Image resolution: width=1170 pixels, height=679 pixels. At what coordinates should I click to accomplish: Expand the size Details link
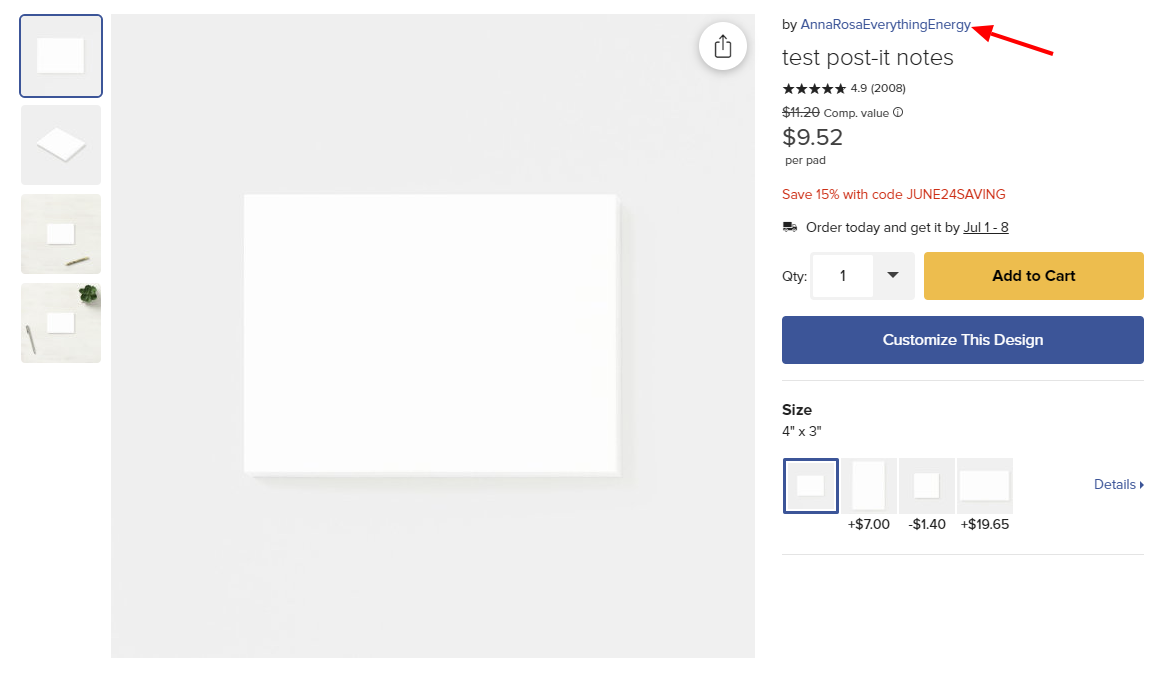(1119, 484)
